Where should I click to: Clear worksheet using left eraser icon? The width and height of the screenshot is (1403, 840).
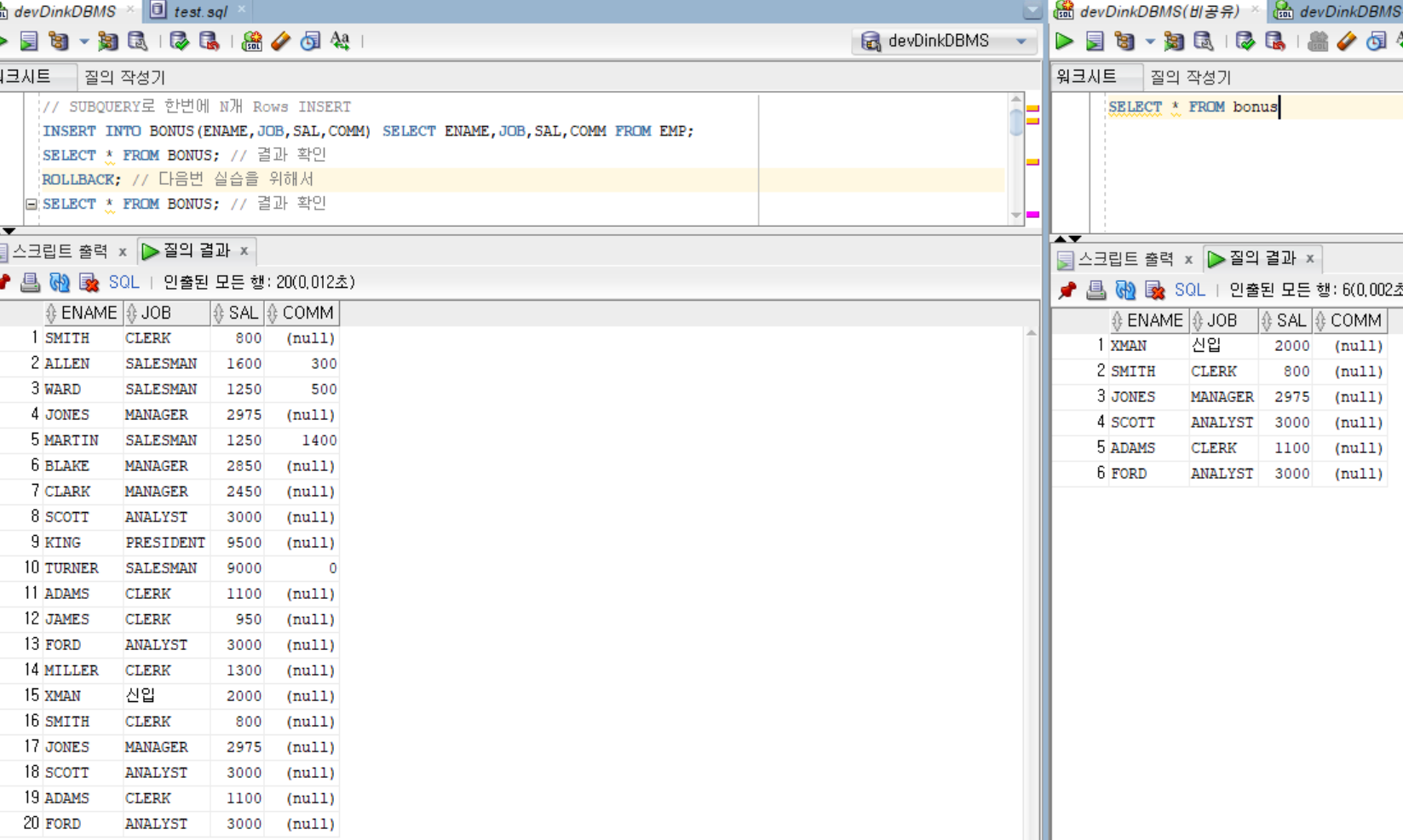click(x=281, y=41)
